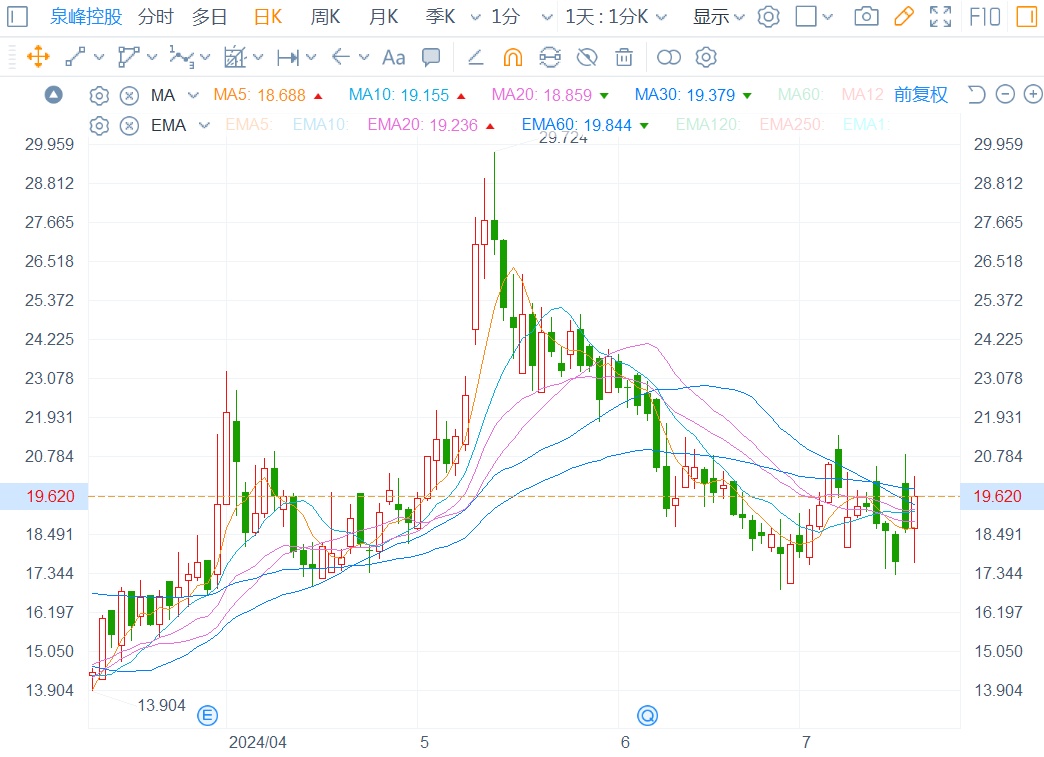Expand the wave pattern tool dropdown arrow
The width and height of the screenshot is (1044, 757).
point(204,58)
